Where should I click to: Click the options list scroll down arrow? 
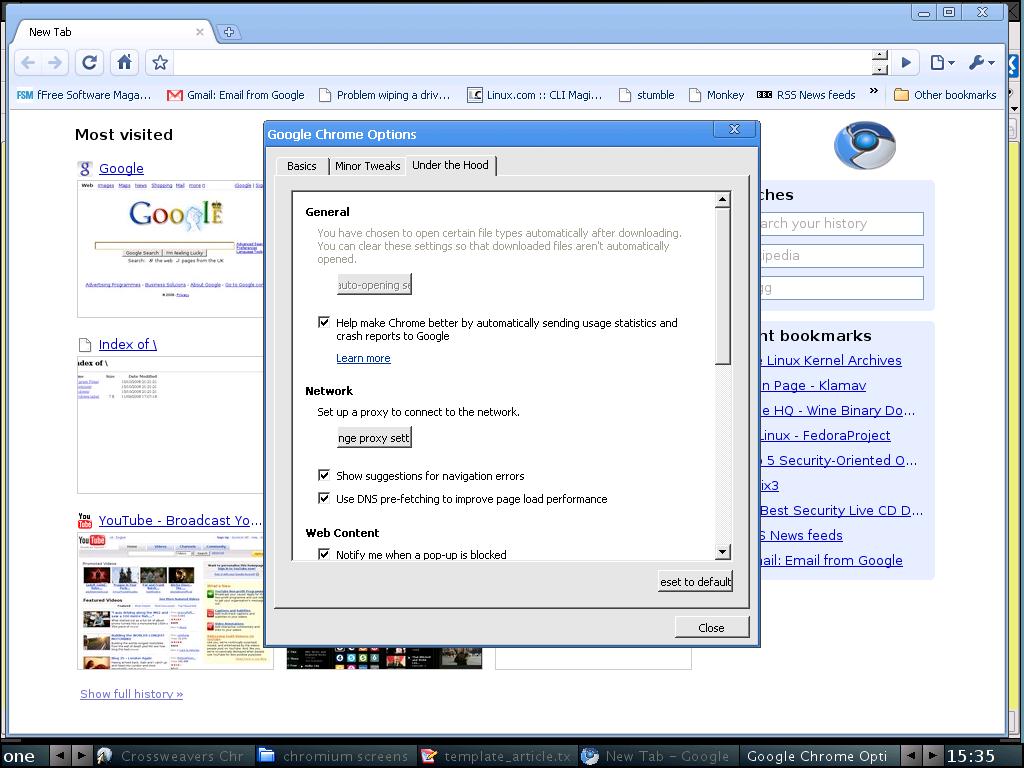click(722, 552)
